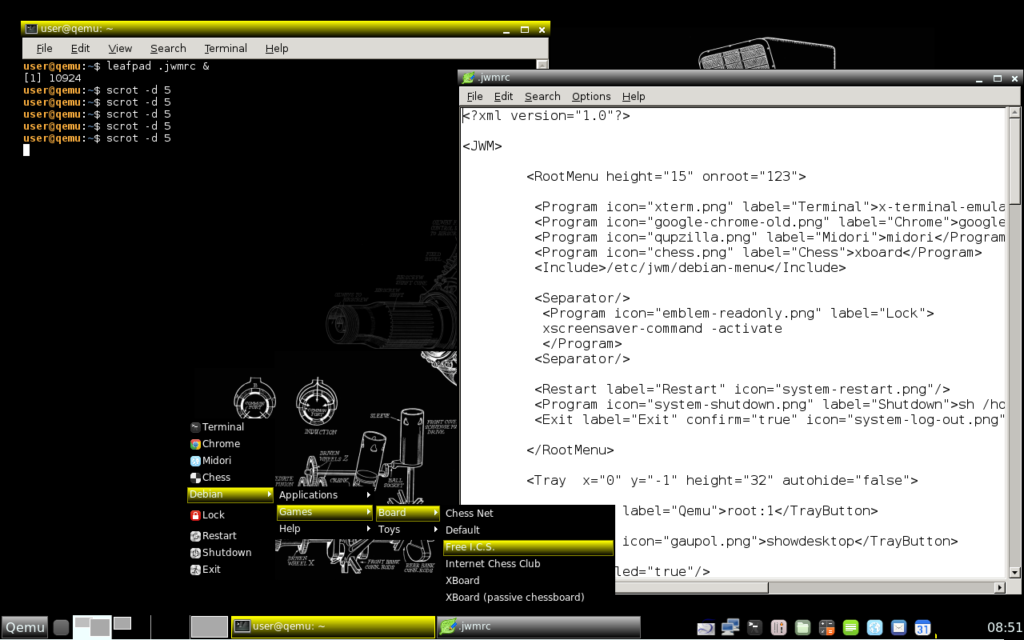Click the network computers tray icon
Screen dimensions: 1024x640
pos(731,628)
